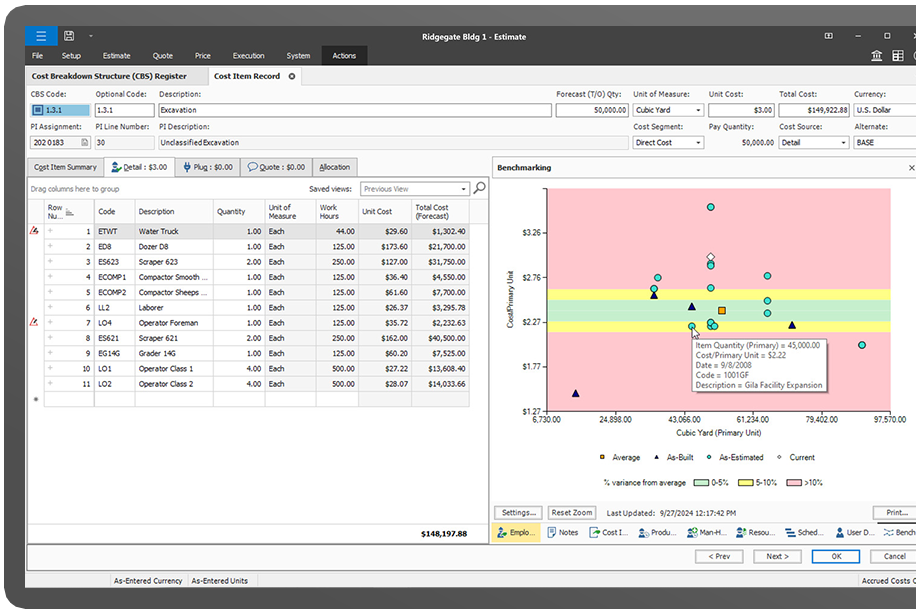Click the magnifier search icon beside Saved views
Screen dimensions: 916x615
480,188
